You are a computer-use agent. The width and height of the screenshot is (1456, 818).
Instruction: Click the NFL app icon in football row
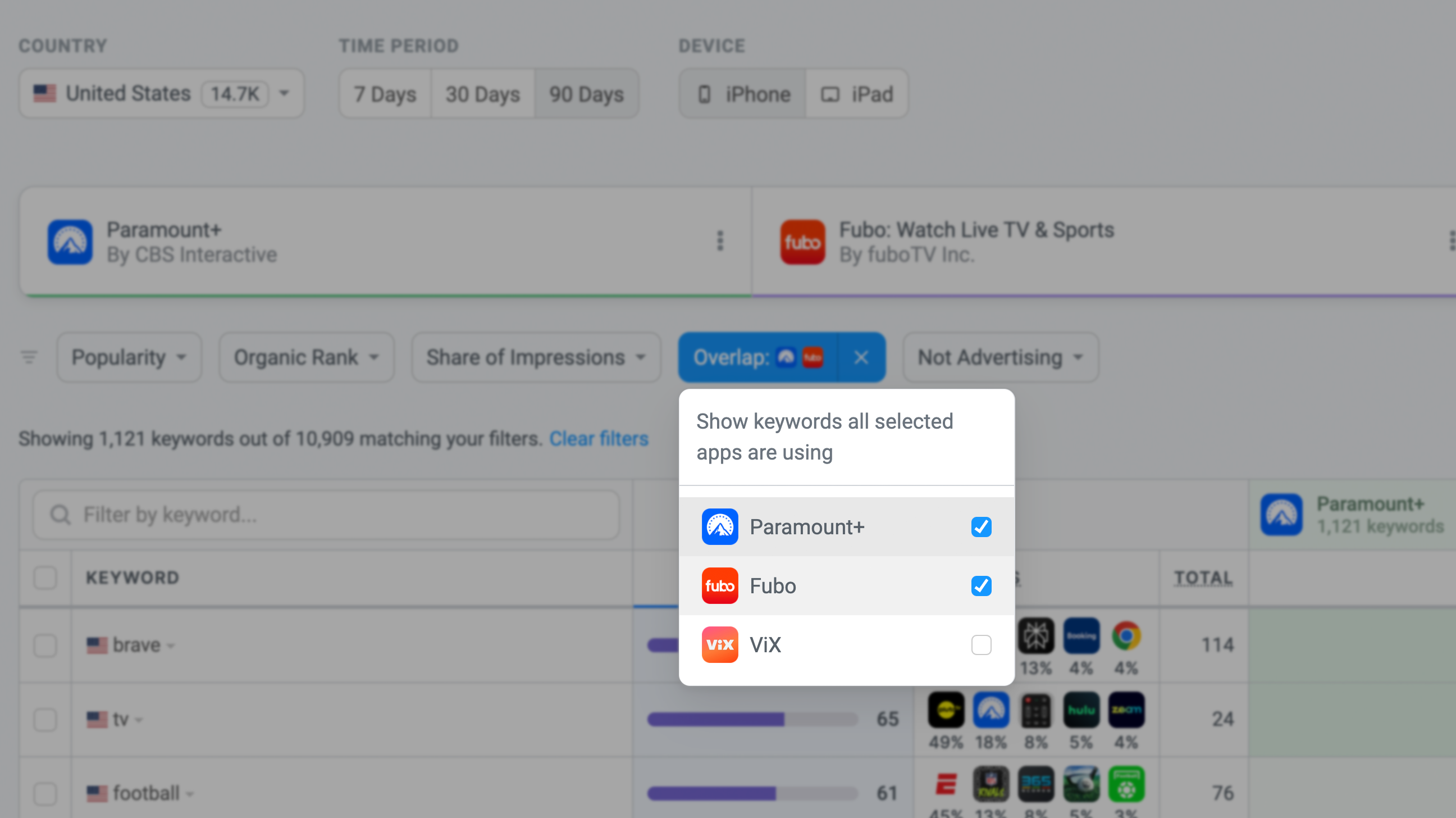tap(991, 784)
